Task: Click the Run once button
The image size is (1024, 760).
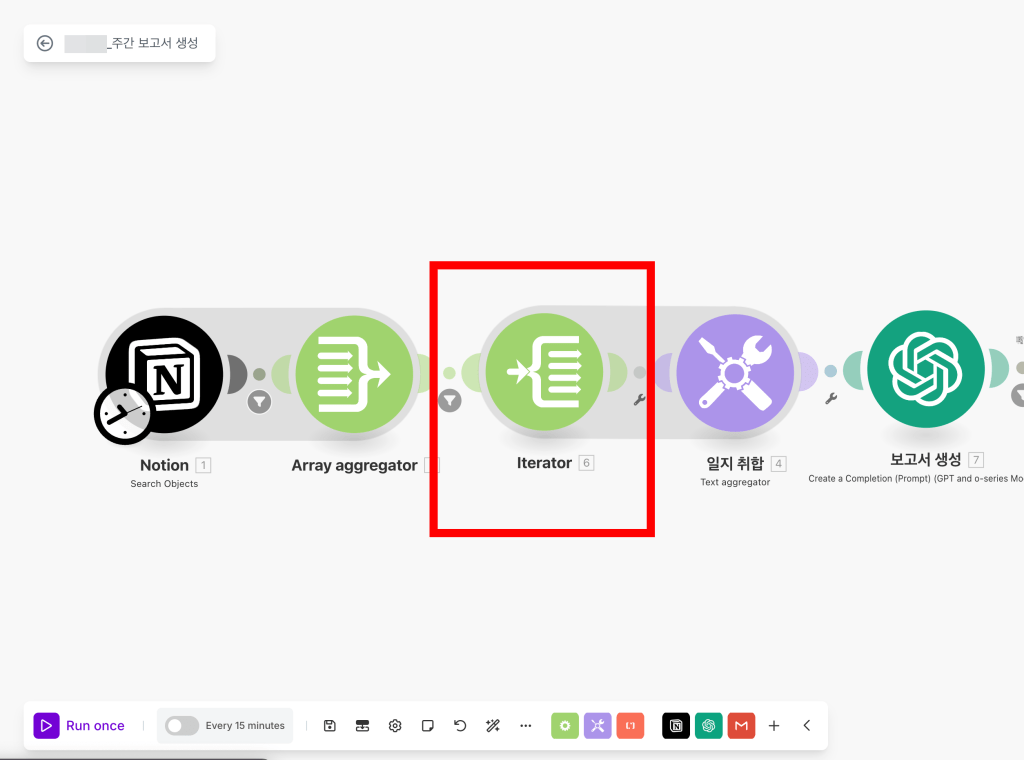Action: pyautogui.click(x=80, y=725)
